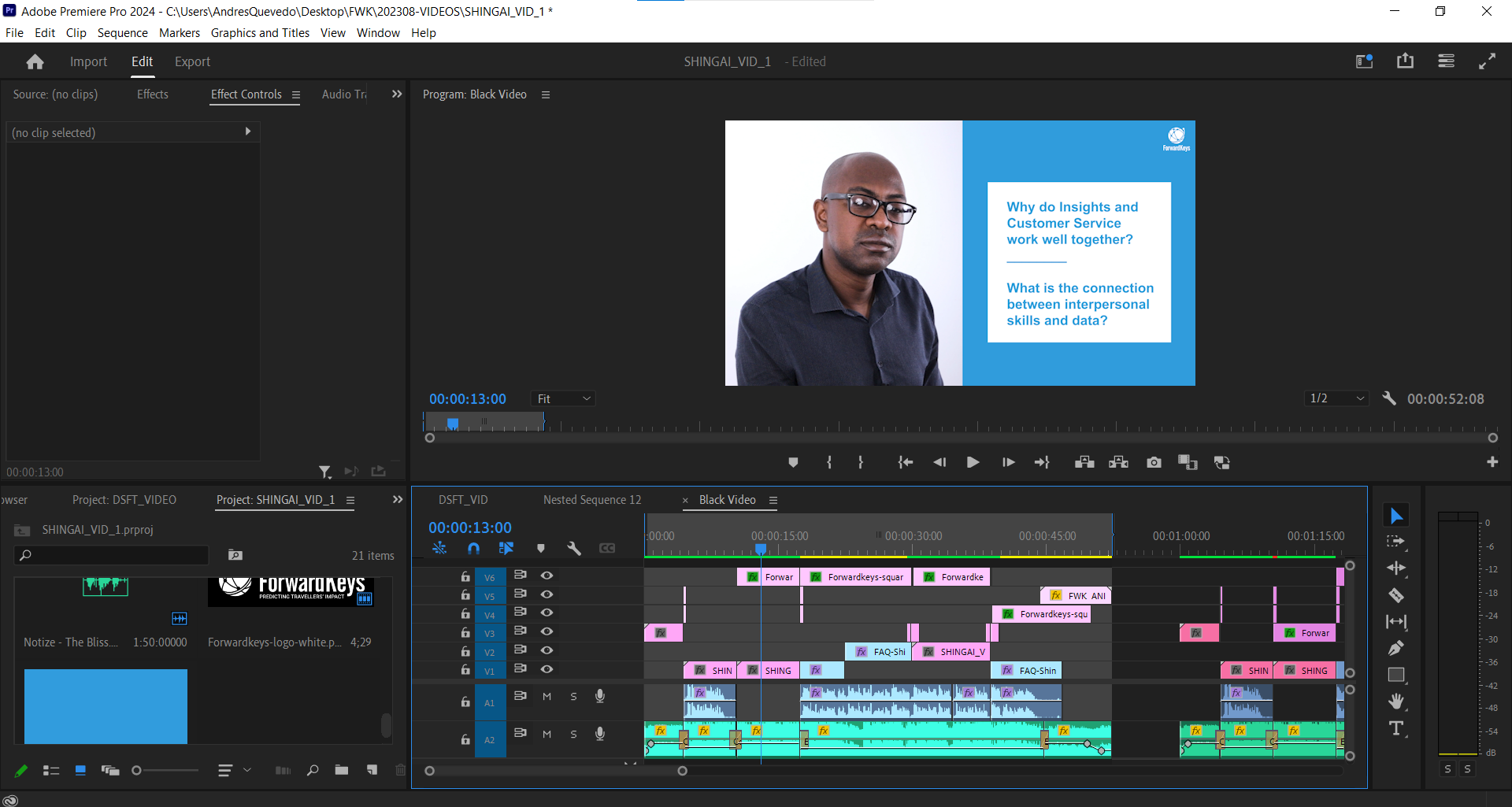Open playback resolution 1/2 dropdown
1512x807 pixels.
tap(1336, 398)
